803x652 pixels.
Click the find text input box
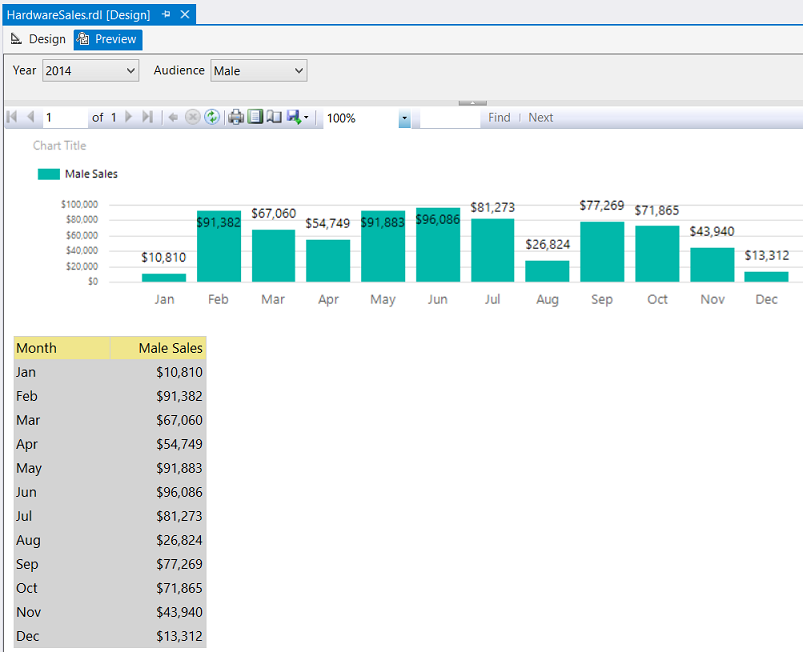tap(449, 118)
